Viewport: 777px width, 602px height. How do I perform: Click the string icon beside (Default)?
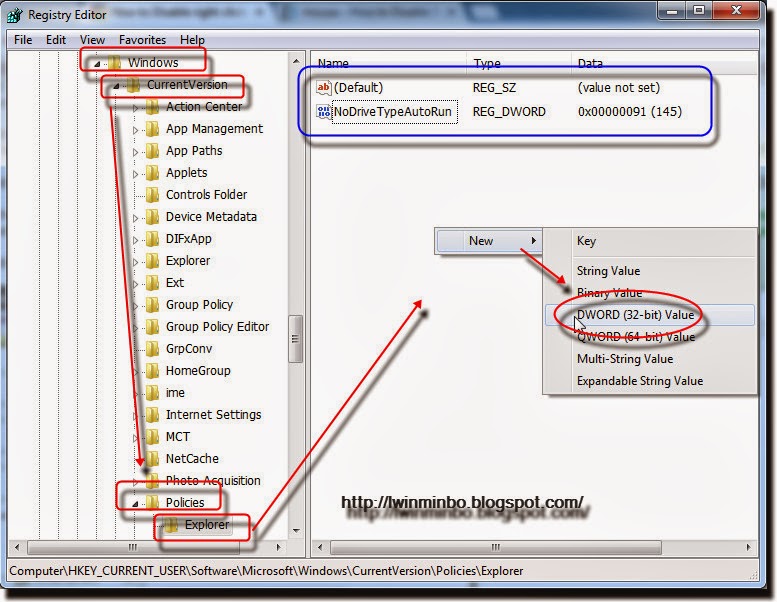[x=323, y=88]
